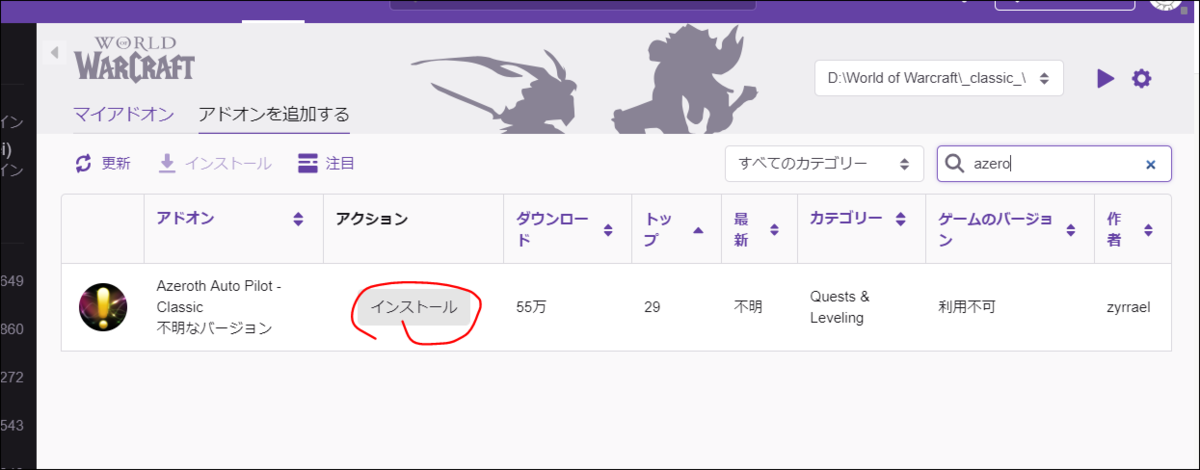This screenshot has height=470, width=1200.
Task: Click the インストール toolbar button
Action: (x=215, y=163)
